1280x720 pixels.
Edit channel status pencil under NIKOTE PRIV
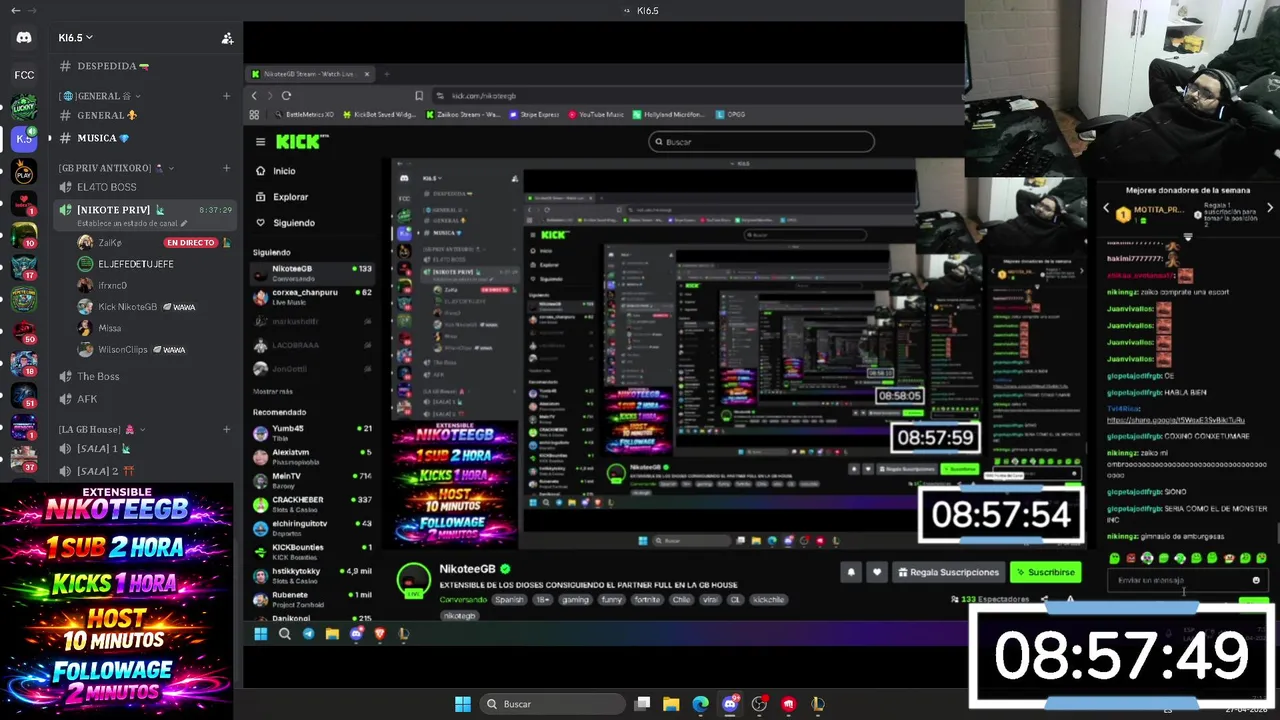(183, 224)
